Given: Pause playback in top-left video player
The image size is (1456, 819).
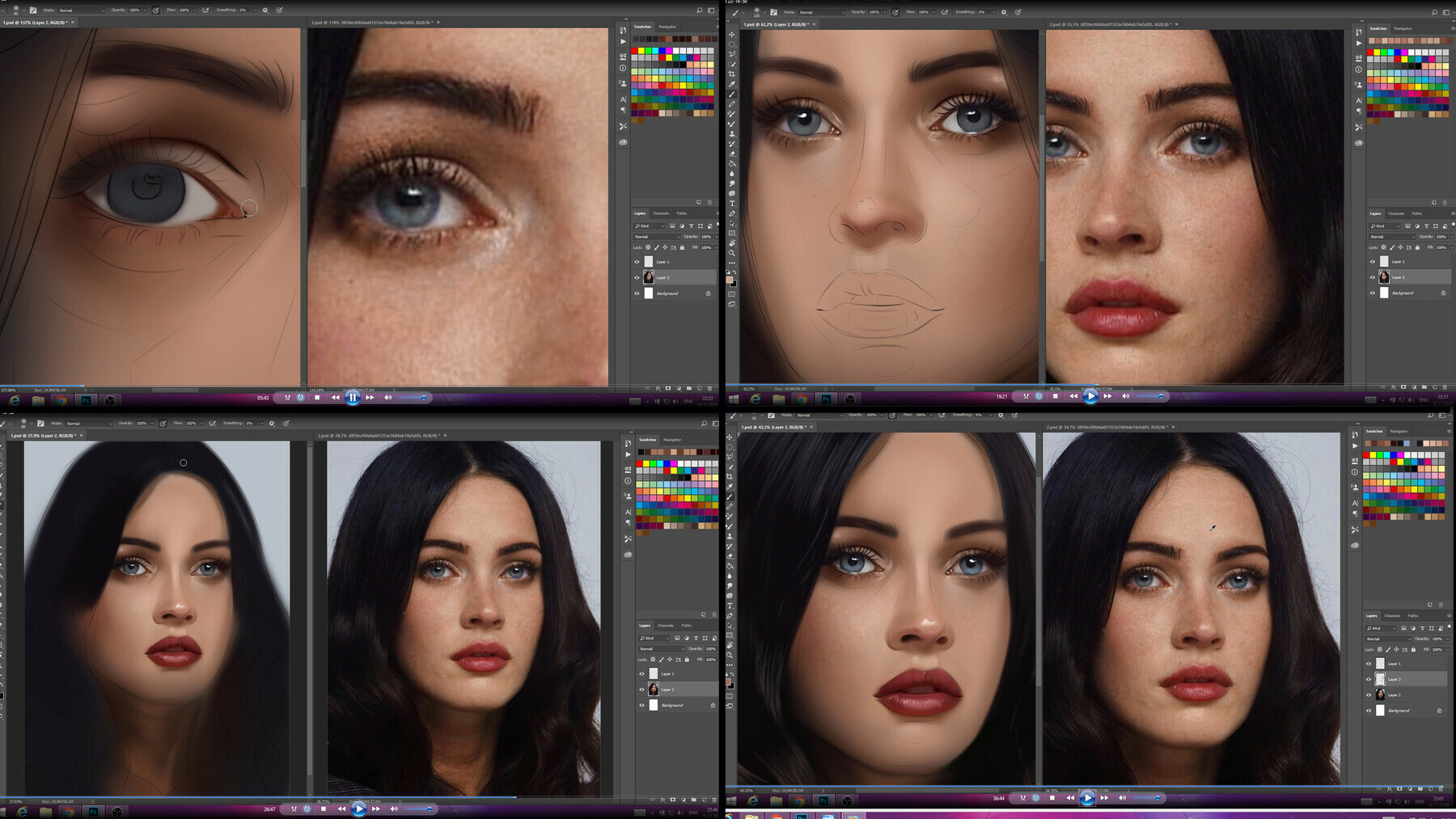Looking at the screenshot, I should (353, 398).
